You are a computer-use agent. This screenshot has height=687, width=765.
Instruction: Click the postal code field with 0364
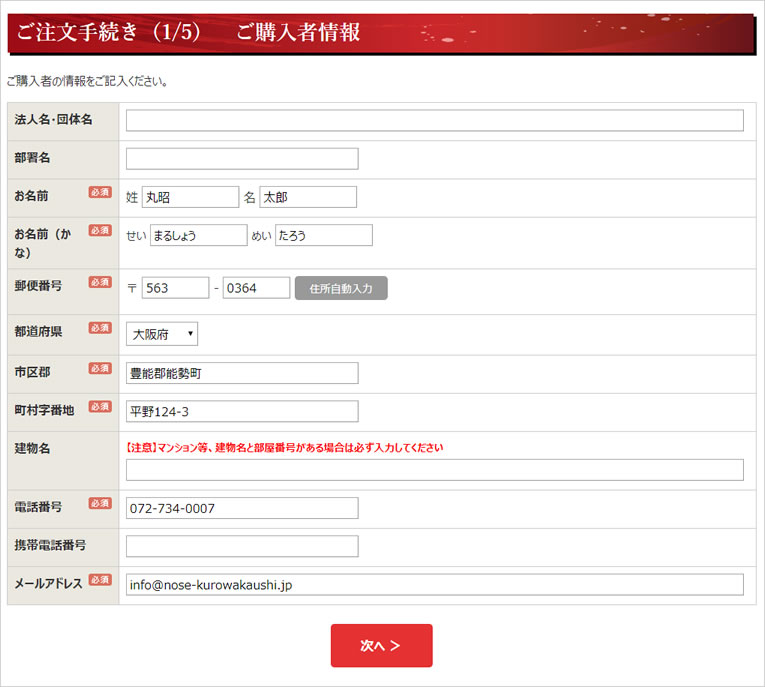pos(256,288)
